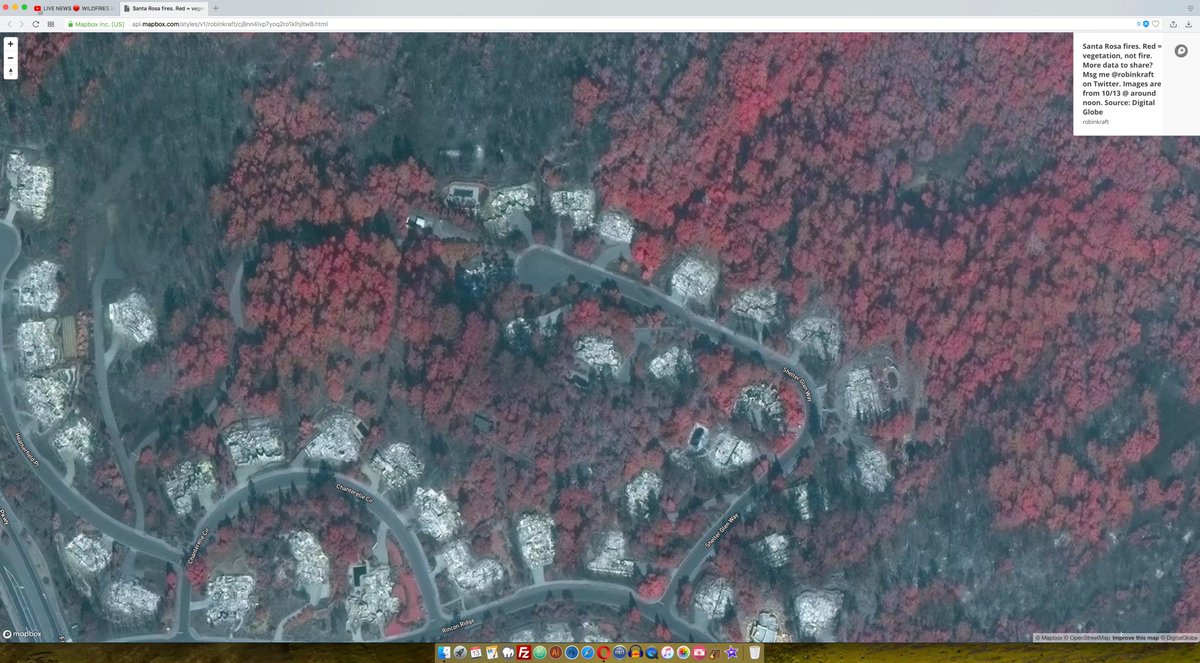Reload the Mapbox page
The width and height of the screenshot is (1200, 663).
[36, 23]
